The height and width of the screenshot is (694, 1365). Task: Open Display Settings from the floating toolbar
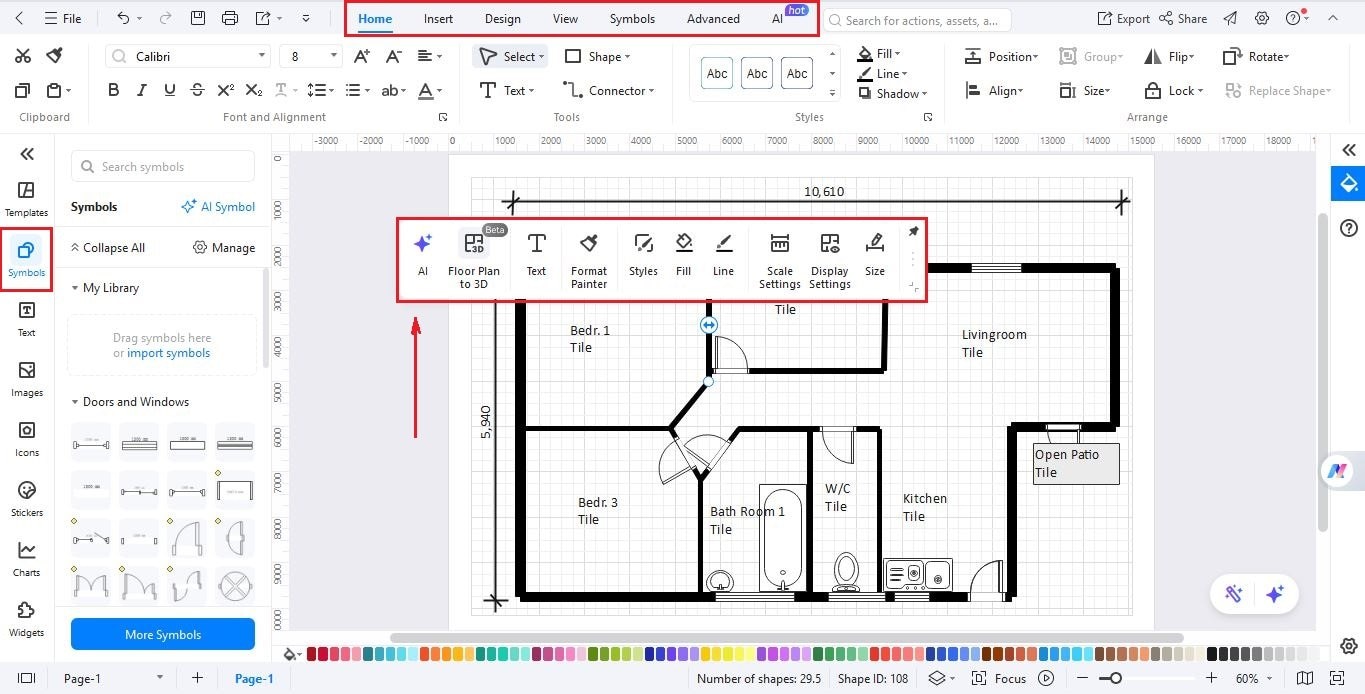point(829,258)
